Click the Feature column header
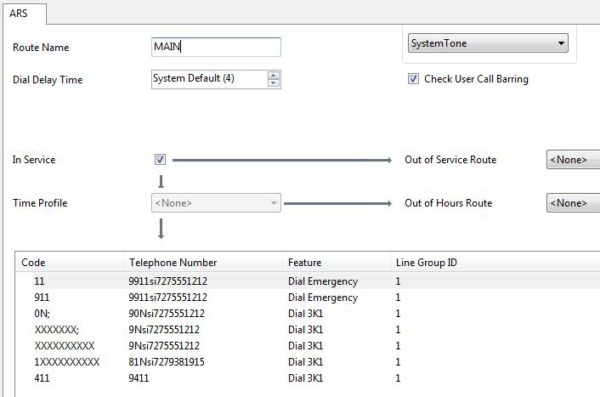This screenshot has height=397, width=600. coord(336,262)
